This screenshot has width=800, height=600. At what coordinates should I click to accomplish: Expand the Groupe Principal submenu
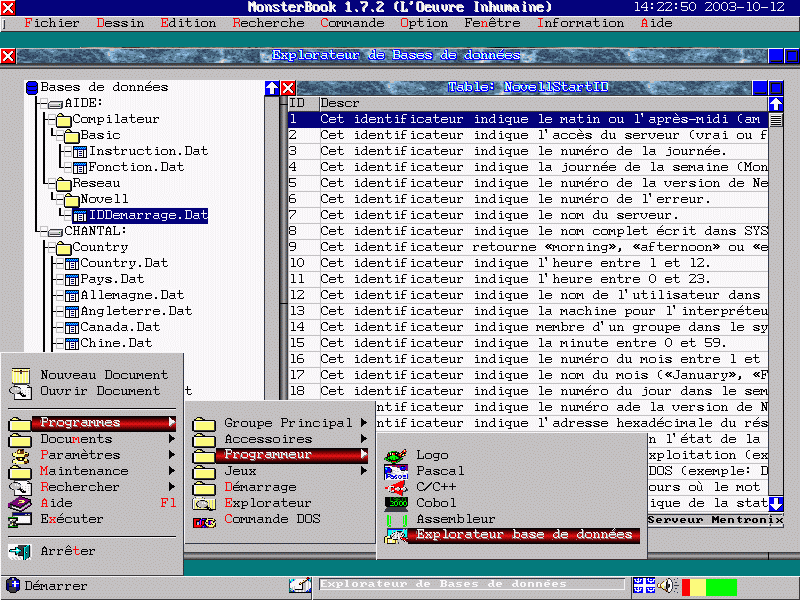pos(287,423)
